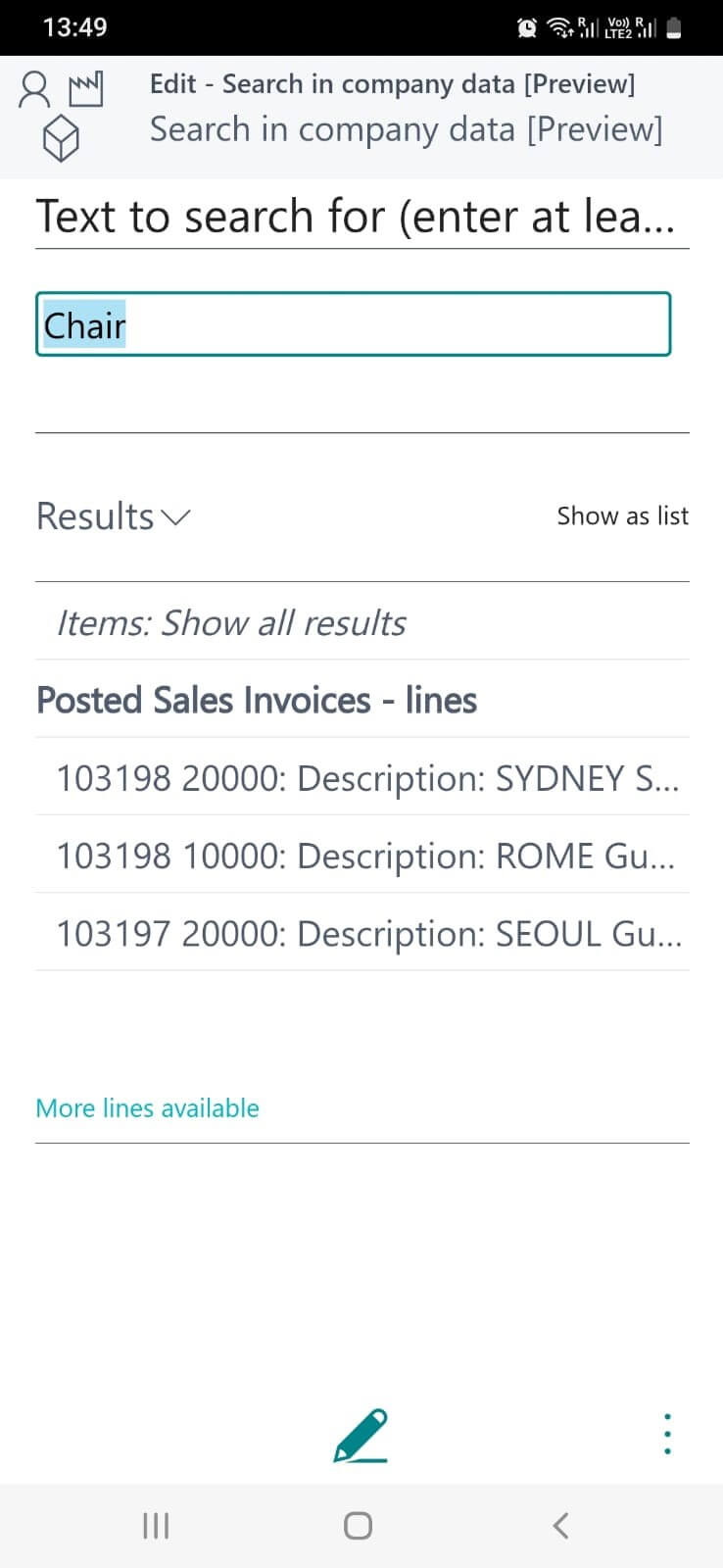This screenshot has height=1568, width=723.
Task: Tap the pencil edit icon
Action: (x=361, y=1436)
